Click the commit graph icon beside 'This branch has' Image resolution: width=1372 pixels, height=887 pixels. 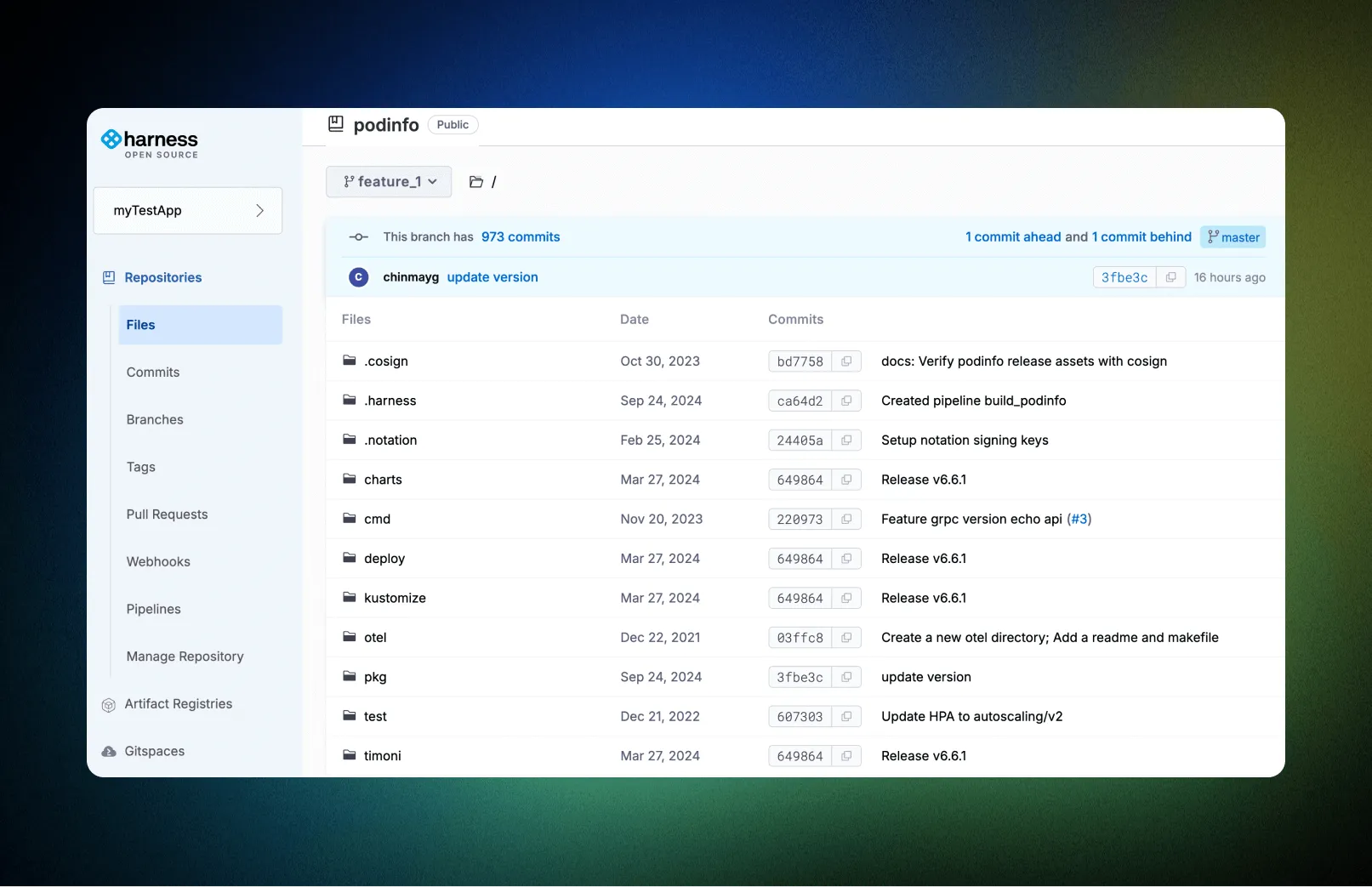click(359, 237)
